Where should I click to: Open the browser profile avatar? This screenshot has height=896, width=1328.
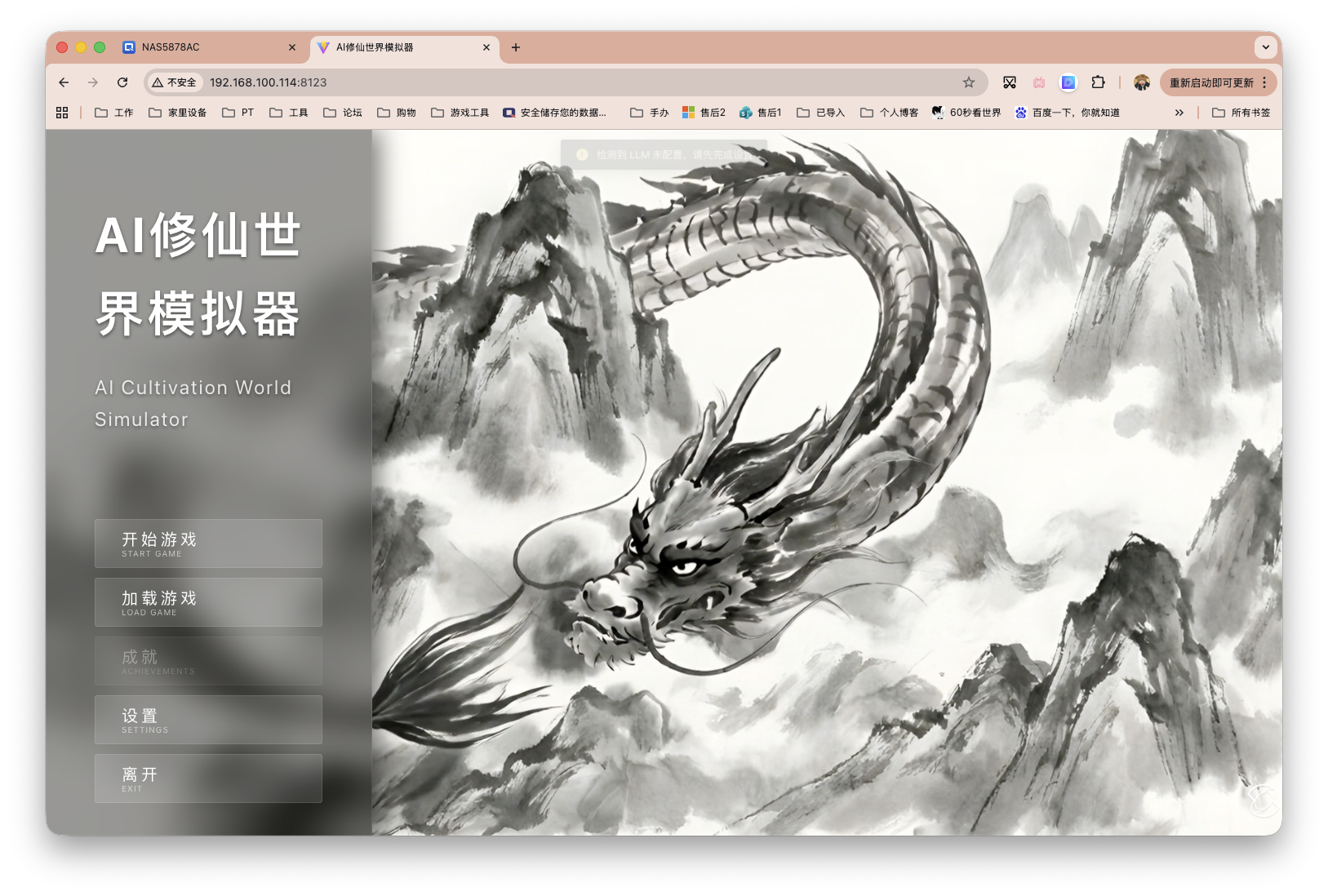point(1141,82)
